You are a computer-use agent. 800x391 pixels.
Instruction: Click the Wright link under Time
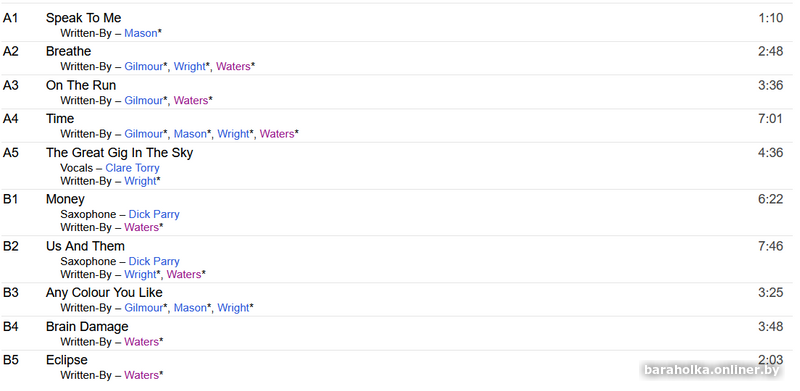pos(233,134)
